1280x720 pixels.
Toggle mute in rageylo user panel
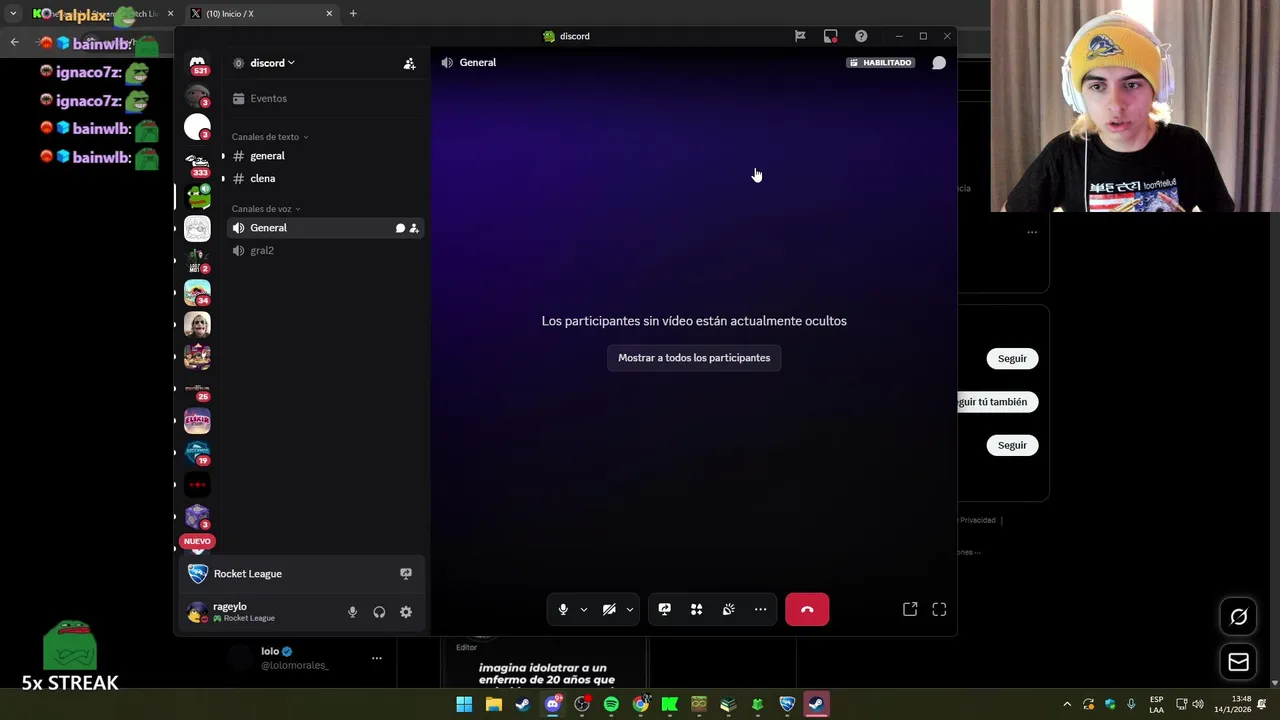[352, 612]
